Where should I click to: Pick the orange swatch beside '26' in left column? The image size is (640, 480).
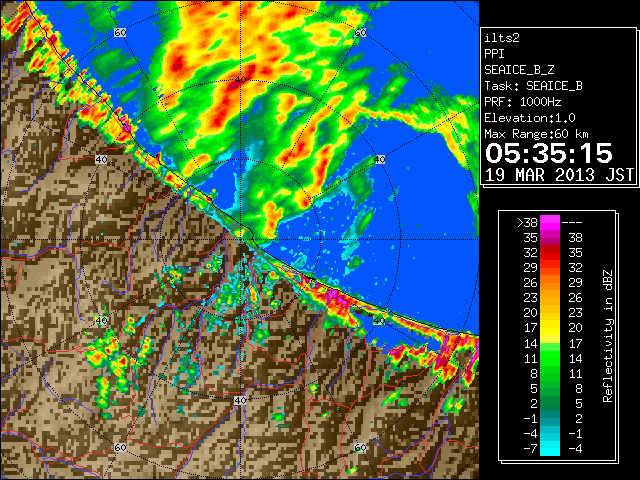tap(550, 282)
